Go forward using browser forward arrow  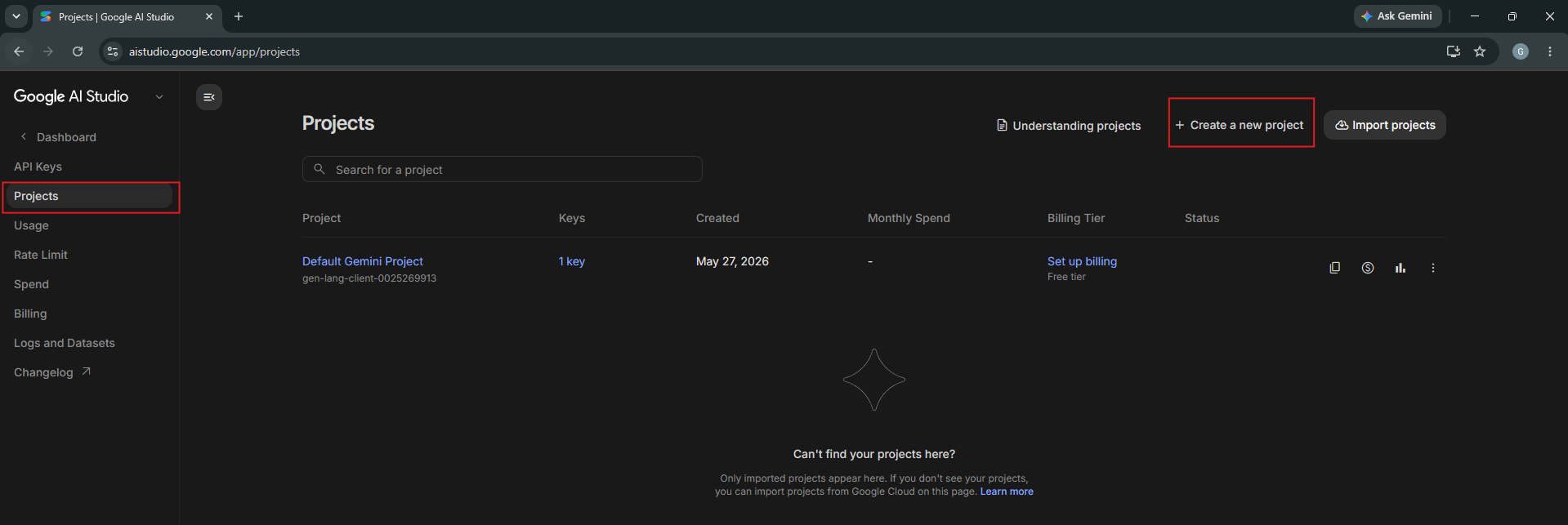(x=48, y=51)
